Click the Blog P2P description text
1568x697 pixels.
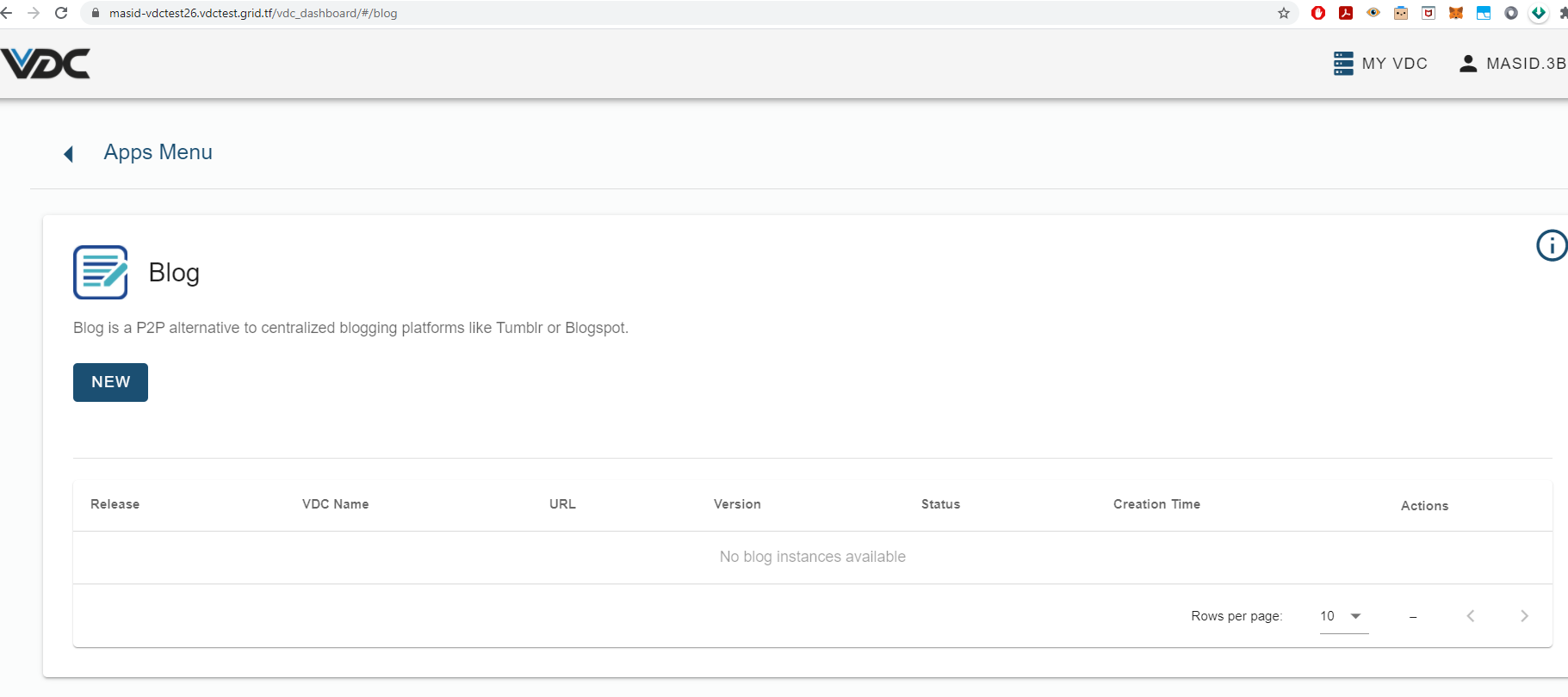[351, 328]
